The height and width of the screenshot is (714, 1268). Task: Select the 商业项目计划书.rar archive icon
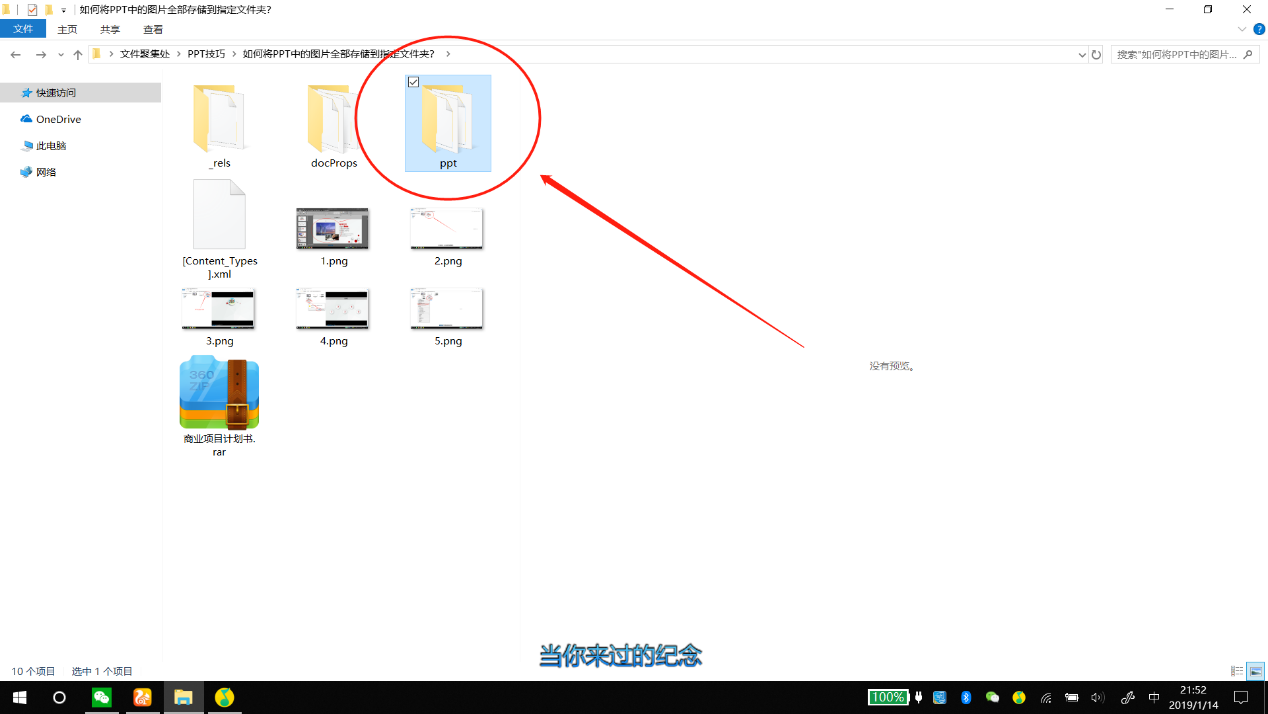click(219, 393)
